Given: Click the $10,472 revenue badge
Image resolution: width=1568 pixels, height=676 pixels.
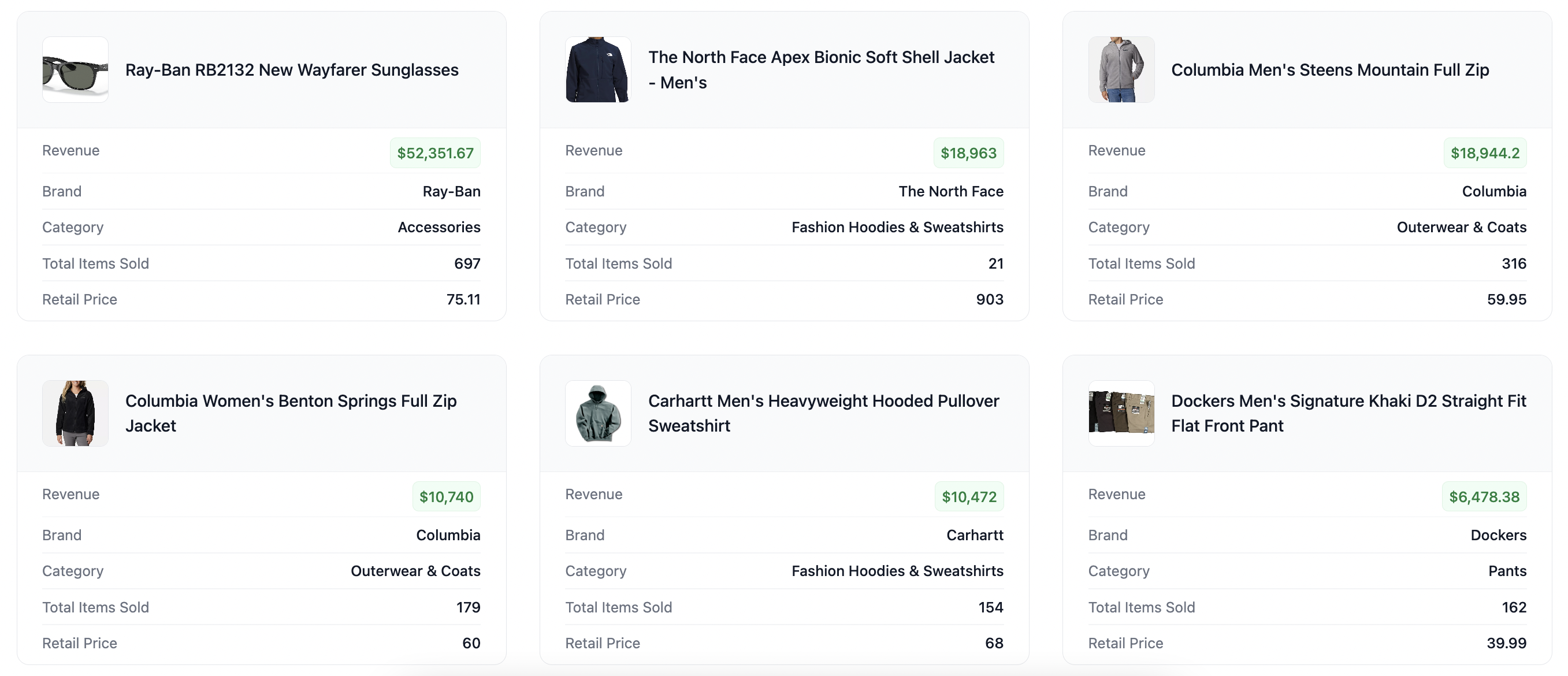Looking at the screenshot, I should click(968, 497).
